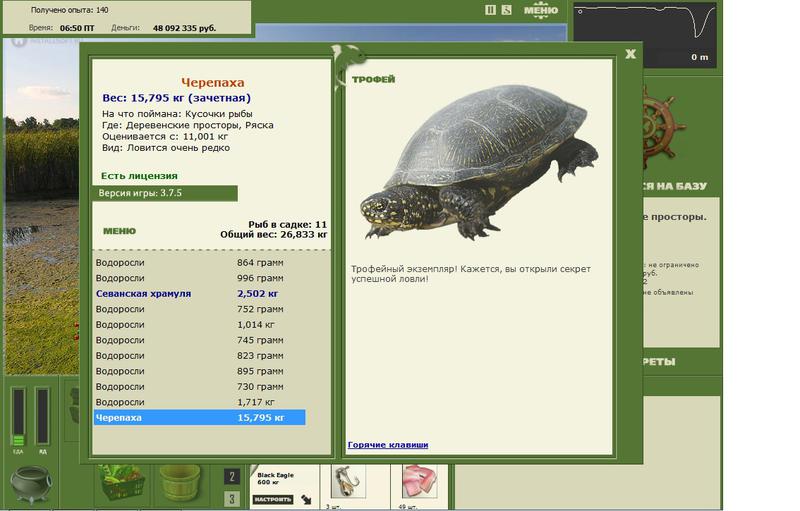The image size is (800, 511).
Task: Click the ship wheel icon
Action: click(x=662, y=129)
